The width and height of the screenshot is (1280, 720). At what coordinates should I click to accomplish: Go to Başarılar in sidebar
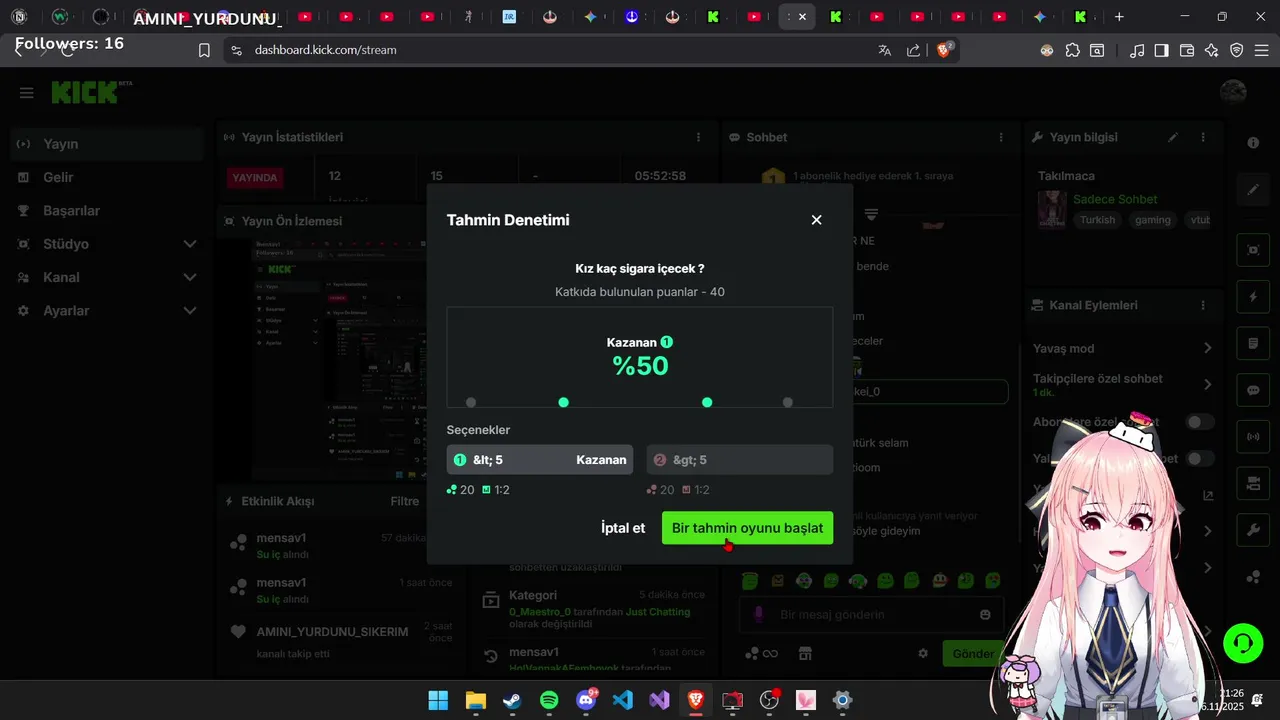pos(107,211)
